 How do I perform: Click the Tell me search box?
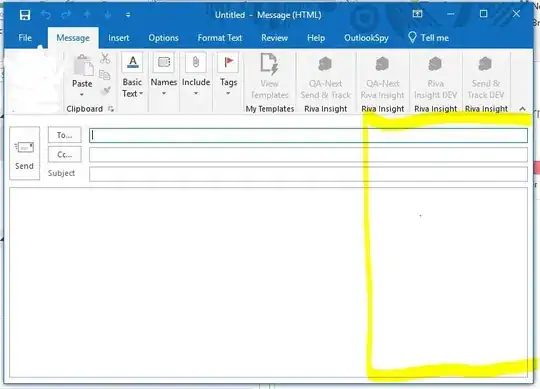(x=428, y=38)
